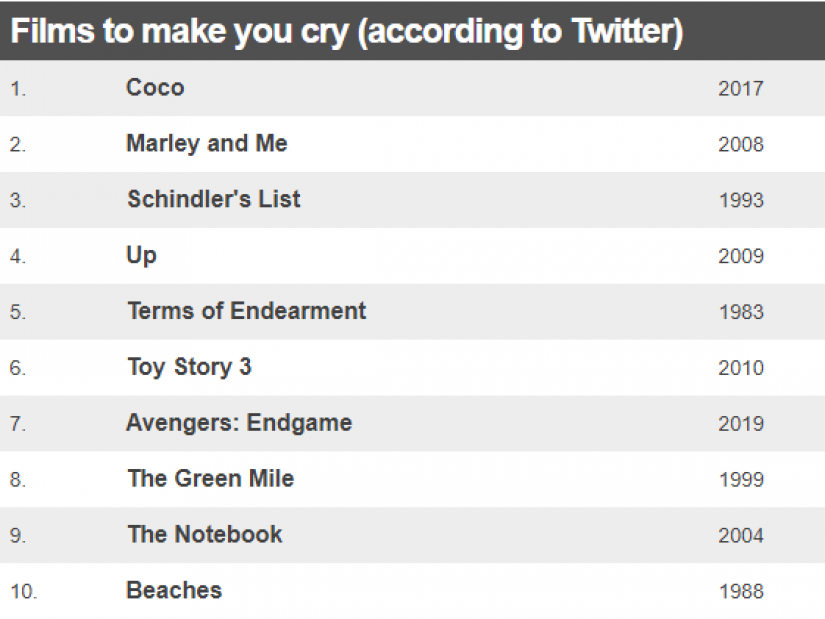Screen dimensions: 825x619
Task: Select the film title Coco
Action: point(155,87)
